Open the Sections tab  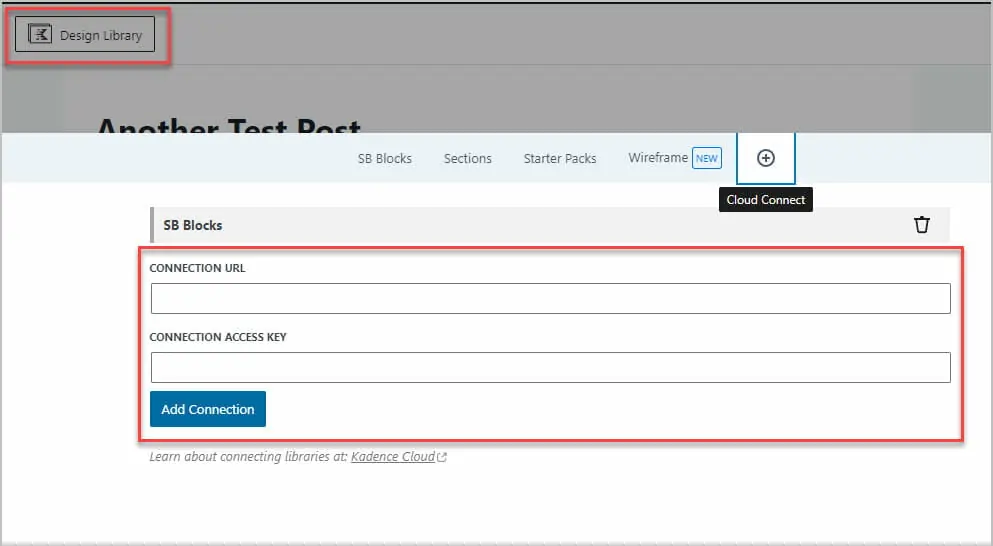tap(467, 158)
